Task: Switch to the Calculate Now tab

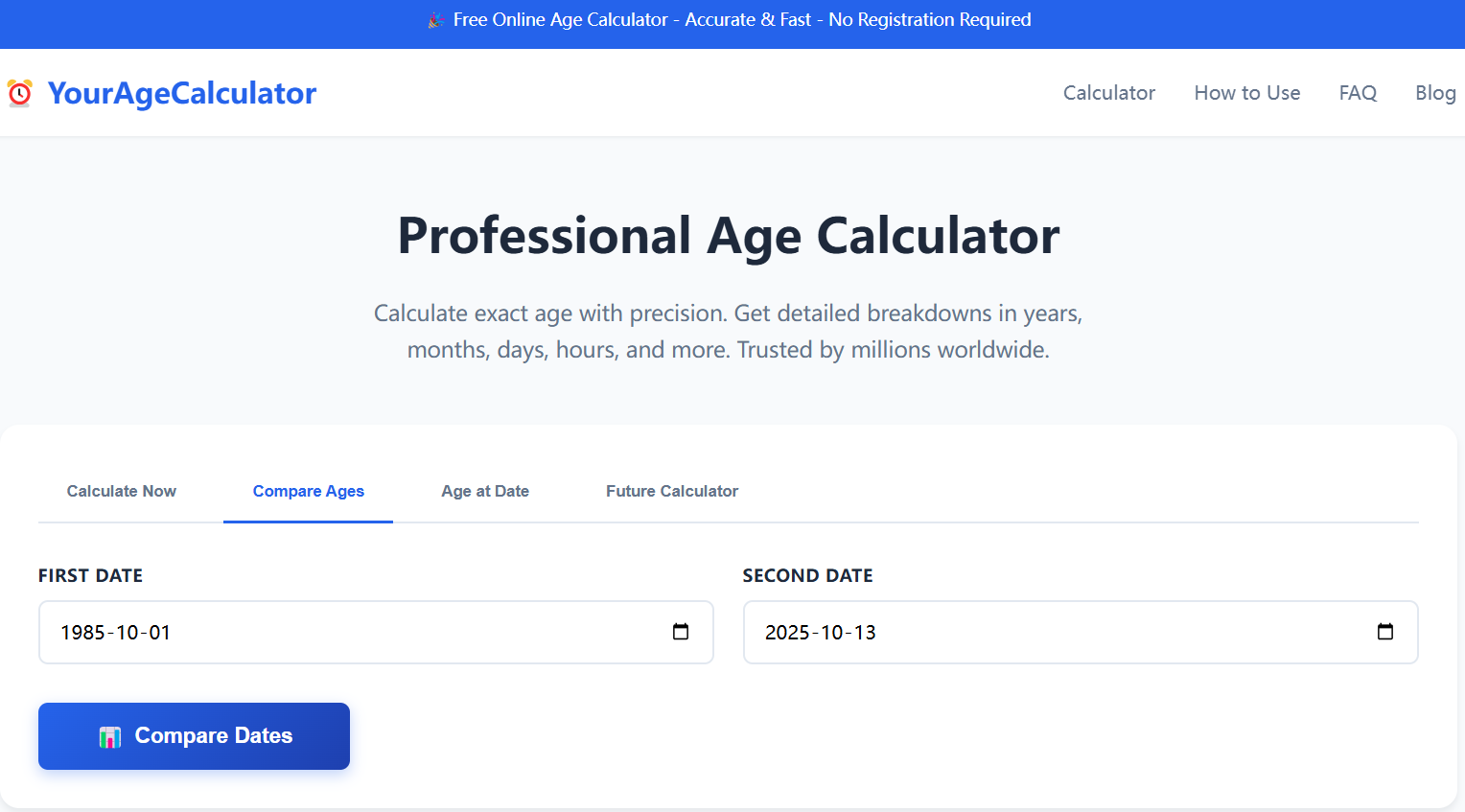Action: point(122,491)
